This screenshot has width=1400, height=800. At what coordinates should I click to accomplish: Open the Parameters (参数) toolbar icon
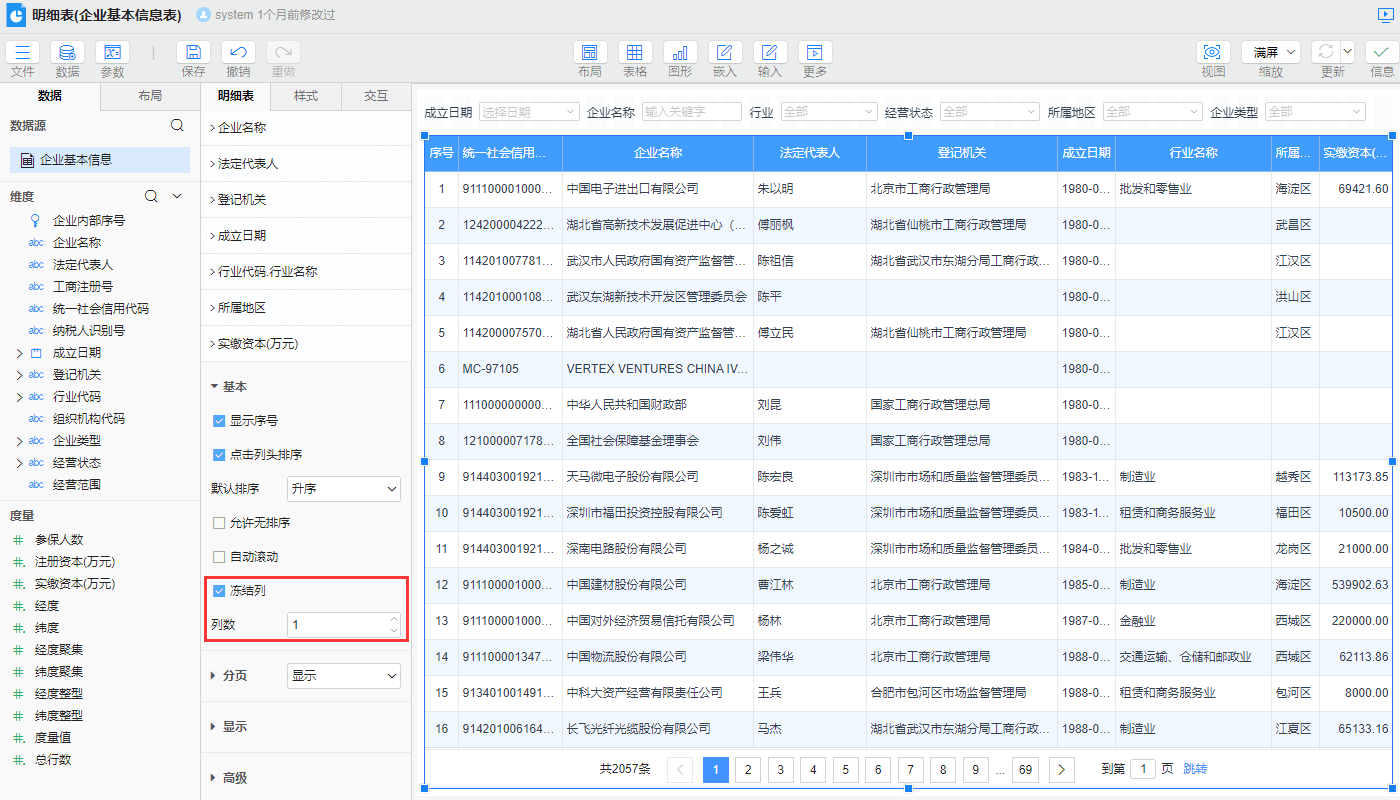click(112, 53)
